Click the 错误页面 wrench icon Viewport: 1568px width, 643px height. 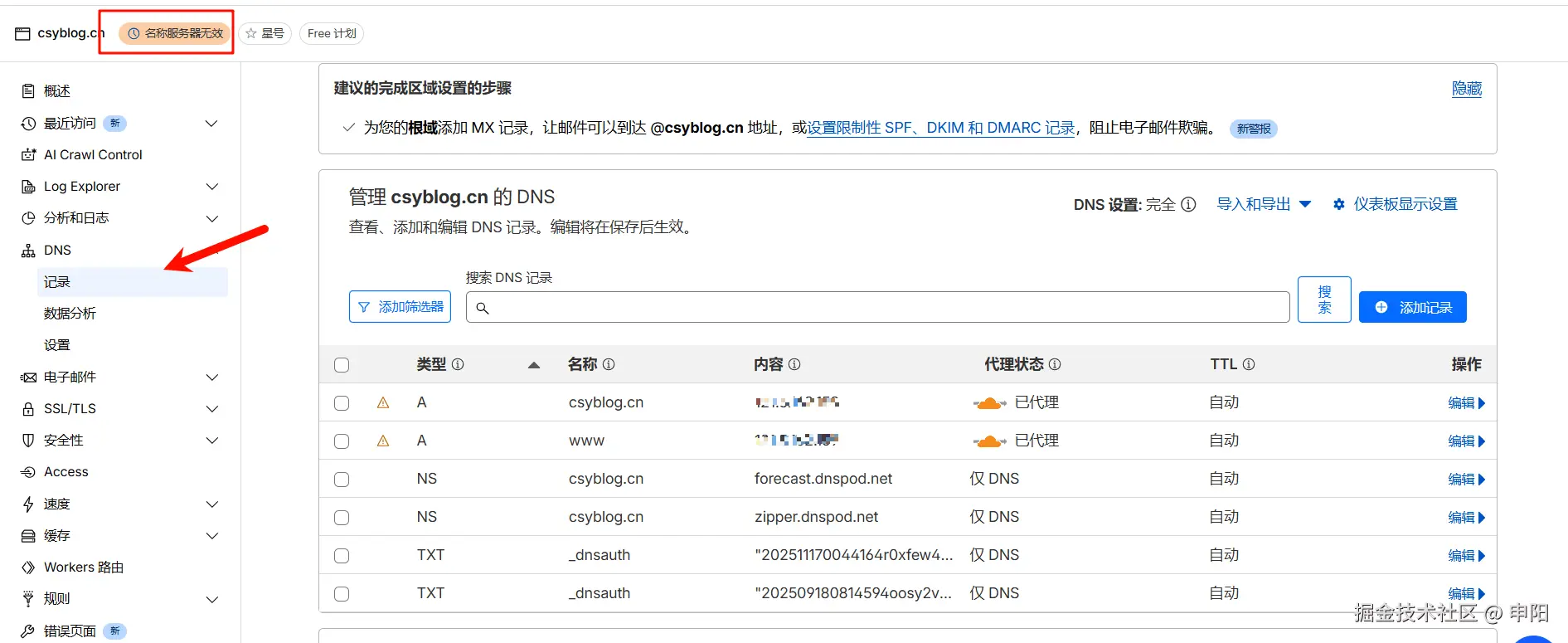[x=28, y=631]
